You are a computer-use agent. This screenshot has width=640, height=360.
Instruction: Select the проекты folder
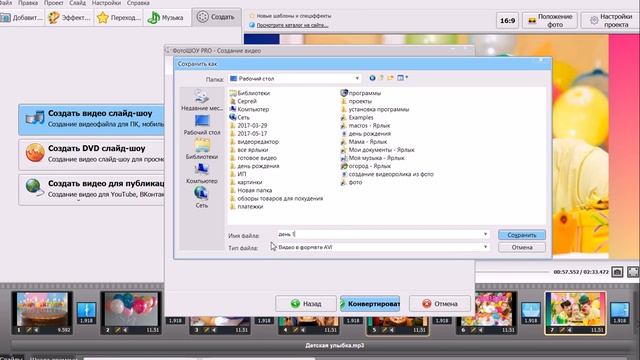356,101
